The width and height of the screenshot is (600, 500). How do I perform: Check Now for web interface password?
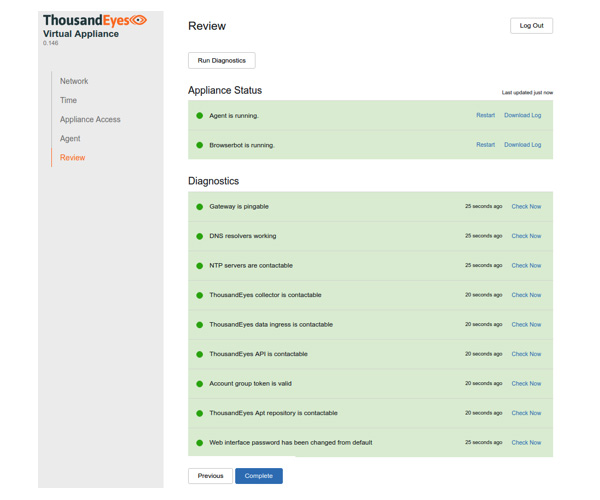coord(526,442)
